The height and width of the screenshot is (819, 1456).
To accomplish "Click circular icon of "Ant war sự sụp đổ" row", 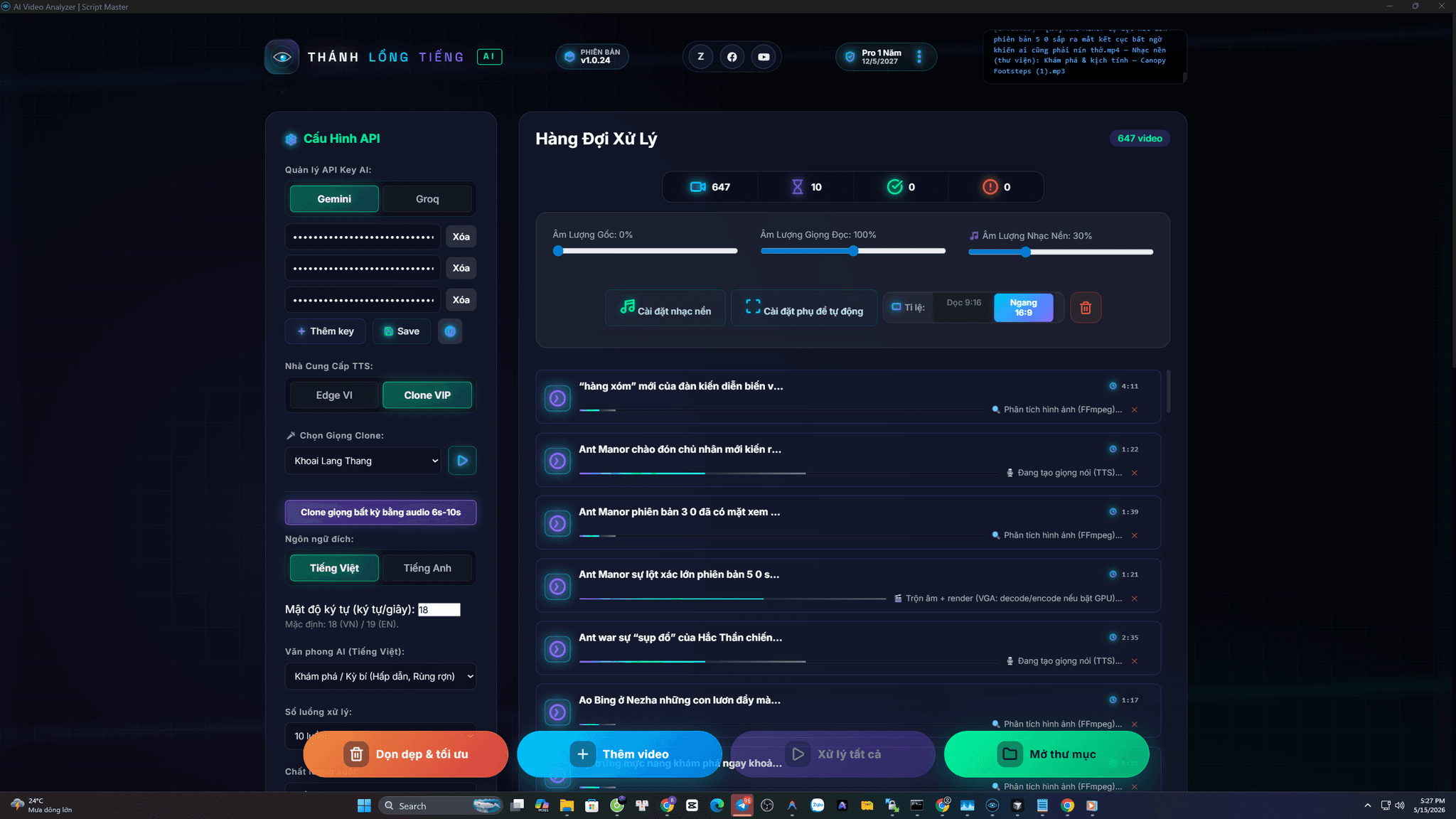I will point(557,649).
